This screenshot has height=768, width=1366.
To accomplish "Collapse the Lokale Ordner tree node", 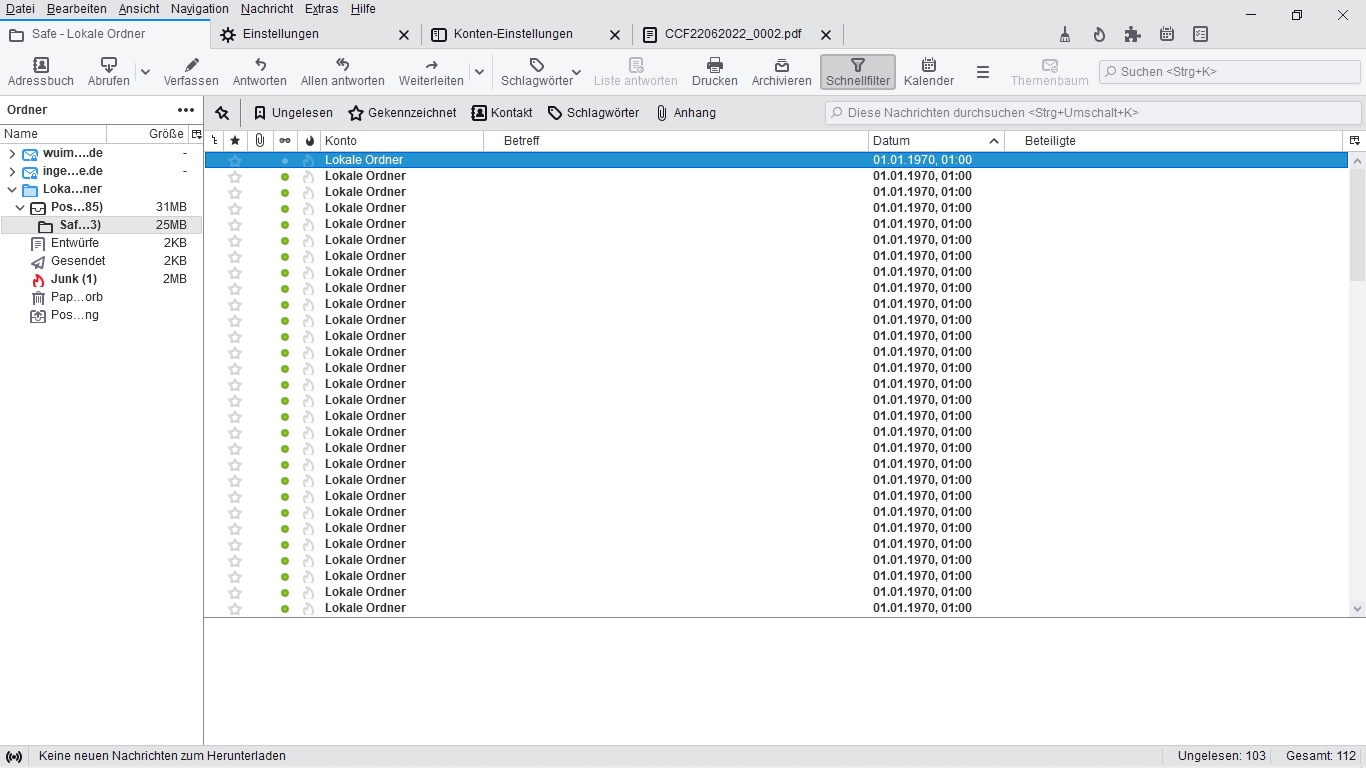I will tap(12, 189).
